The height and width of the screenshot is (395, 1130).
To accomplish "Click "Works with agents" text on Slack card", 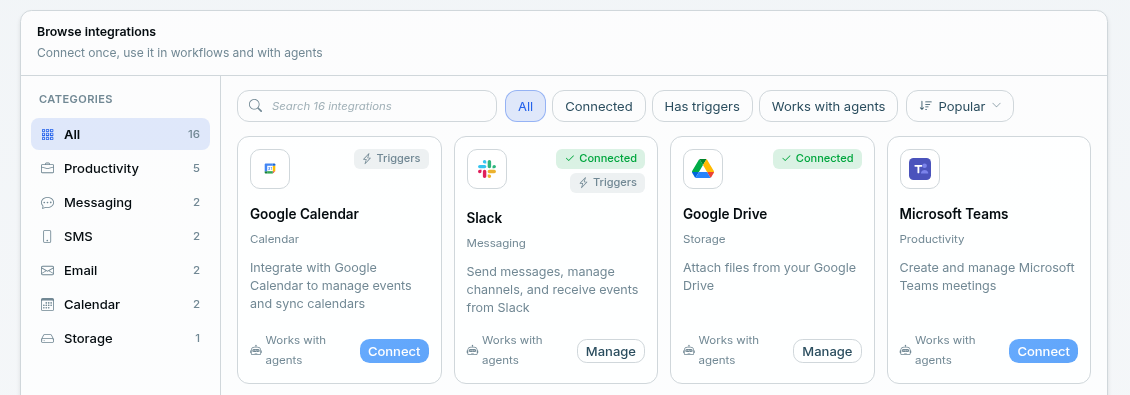I will click(512, 350).
